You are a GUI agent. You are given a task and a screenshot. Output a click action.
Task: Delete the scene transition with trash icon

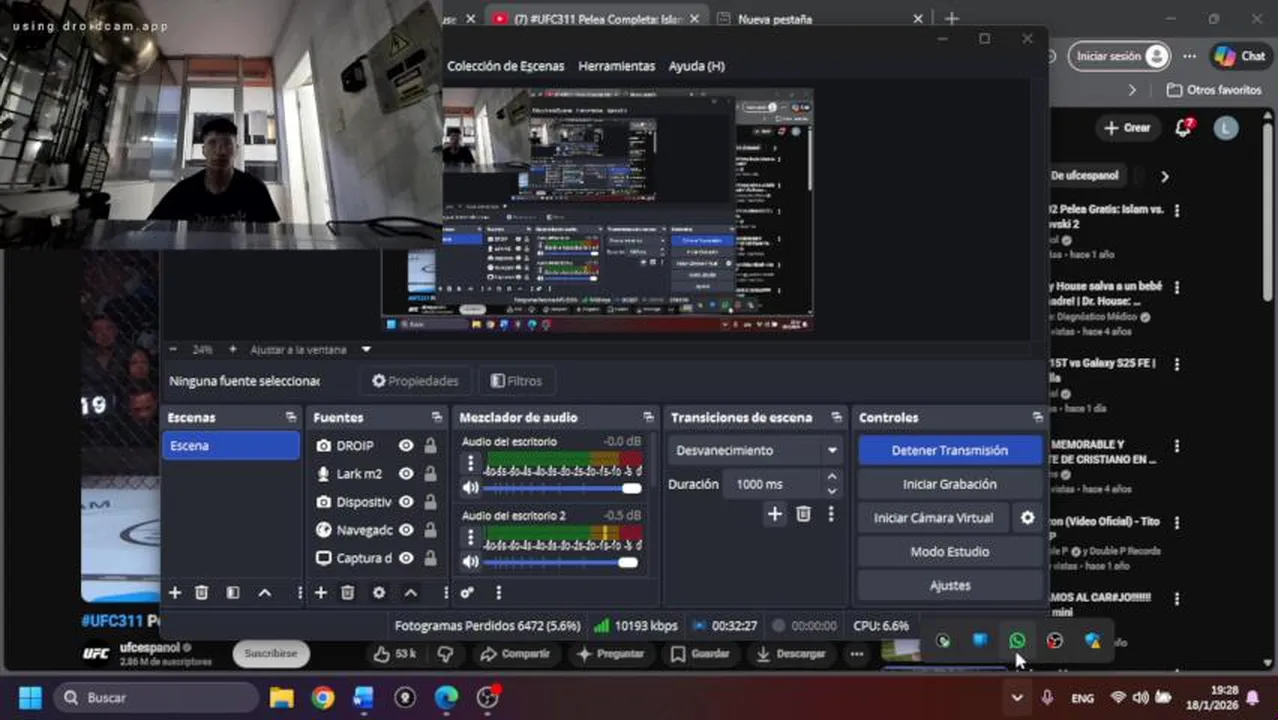tap(803, 514)
